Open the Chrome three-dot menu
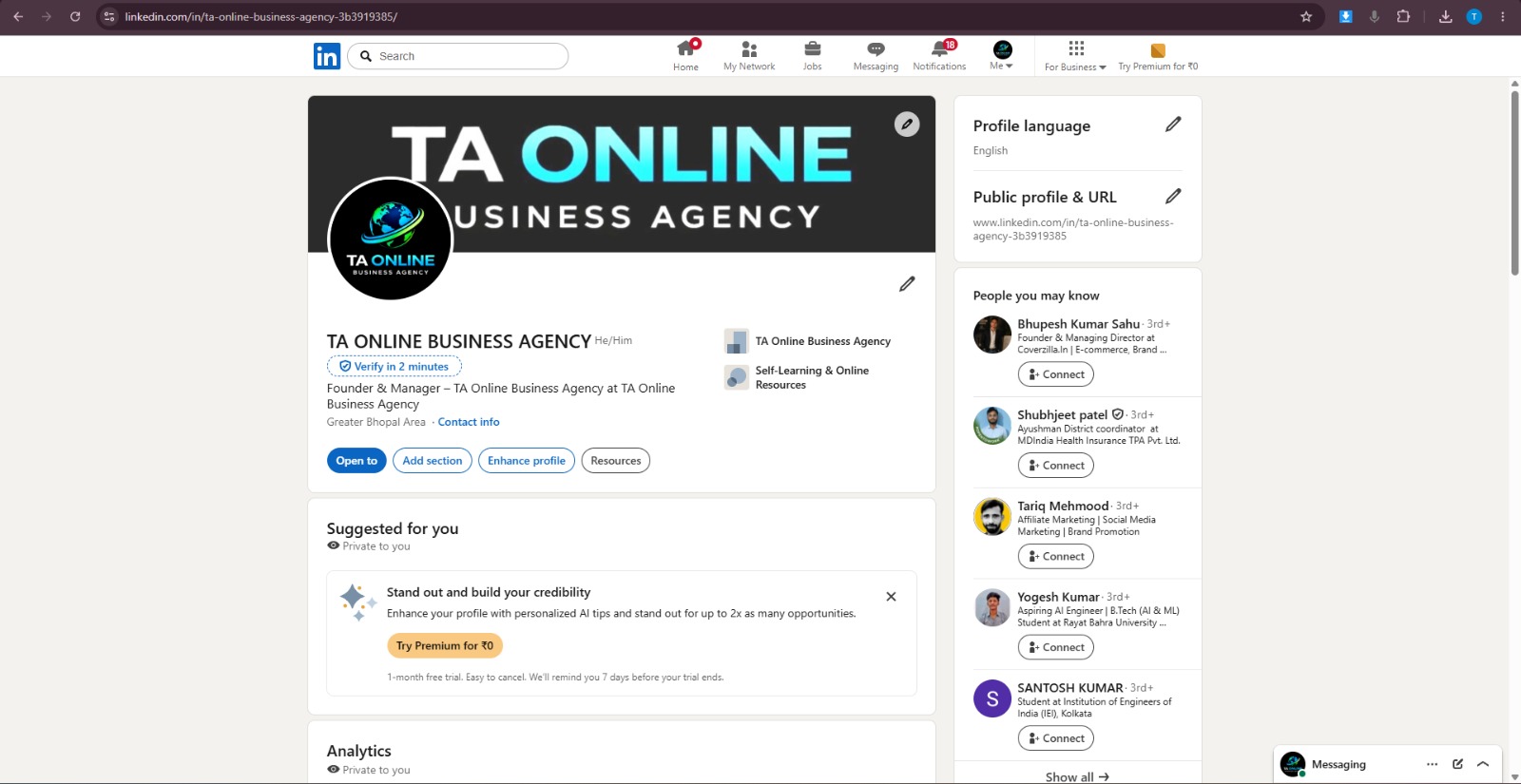This screenshot has width=1521, height=784. point(1503,16)
